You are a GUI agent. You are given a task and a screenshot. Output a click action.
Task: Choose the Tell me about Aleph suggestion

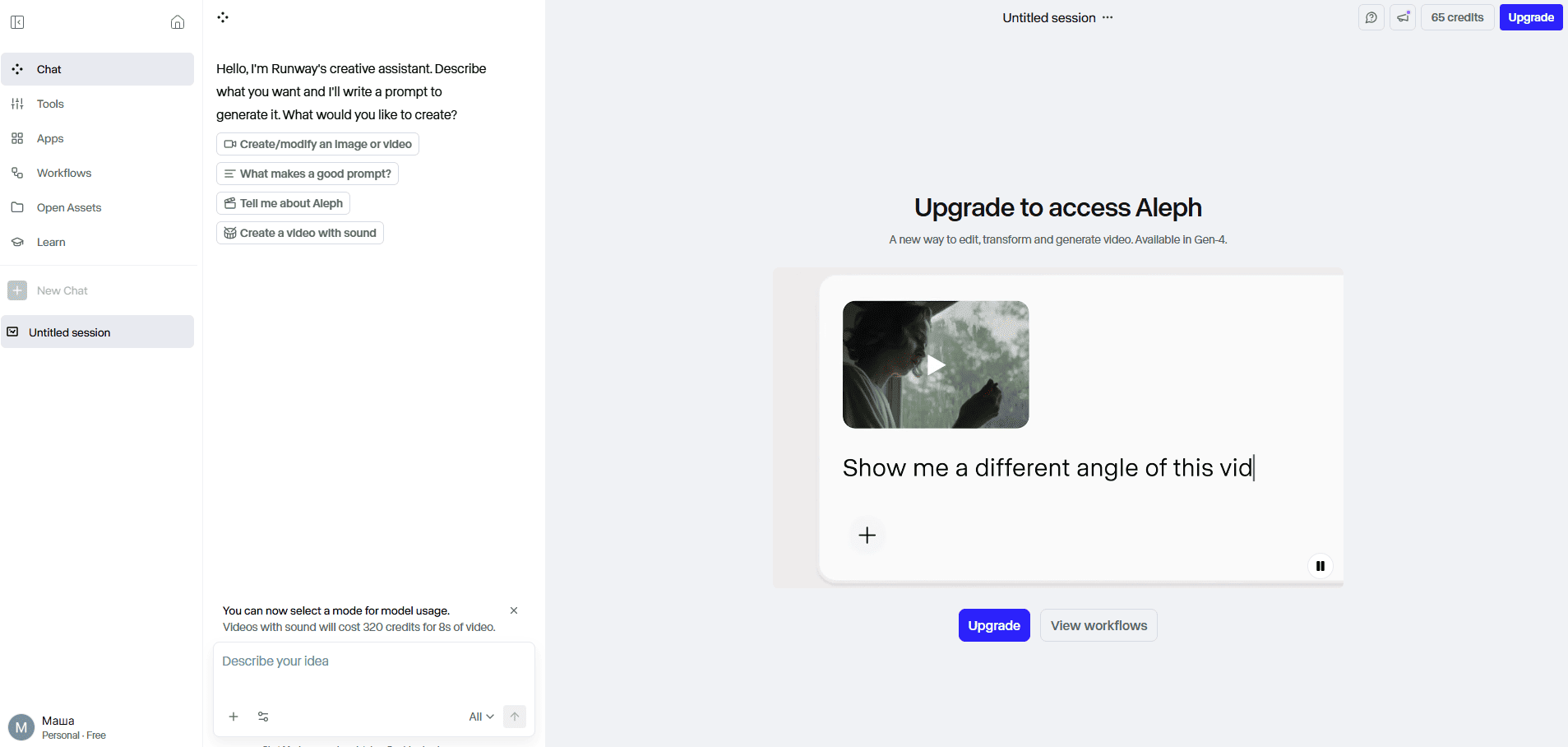coord(284,203)
